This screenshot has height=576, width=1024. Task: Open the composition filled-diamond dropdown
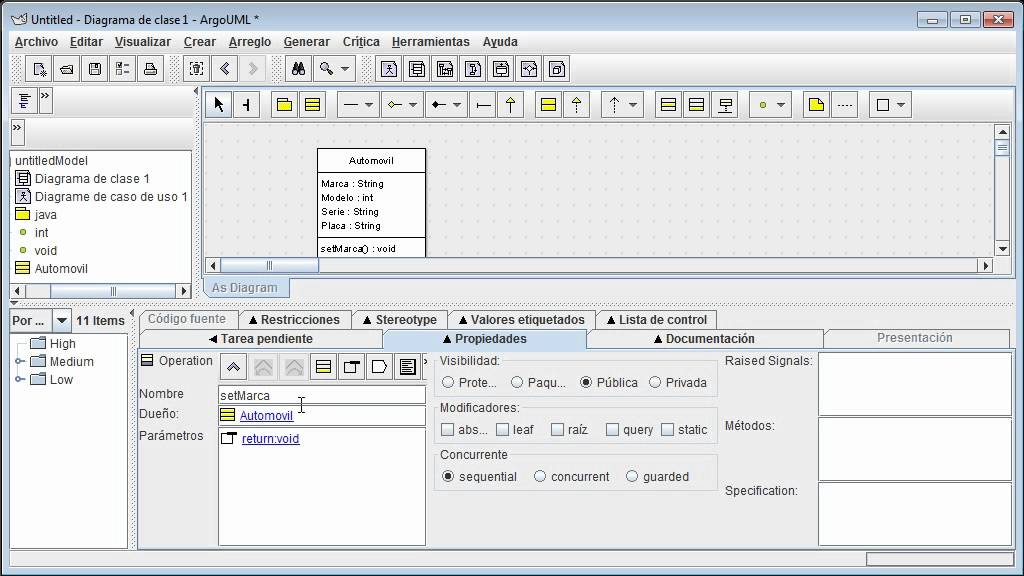[456, 104]
